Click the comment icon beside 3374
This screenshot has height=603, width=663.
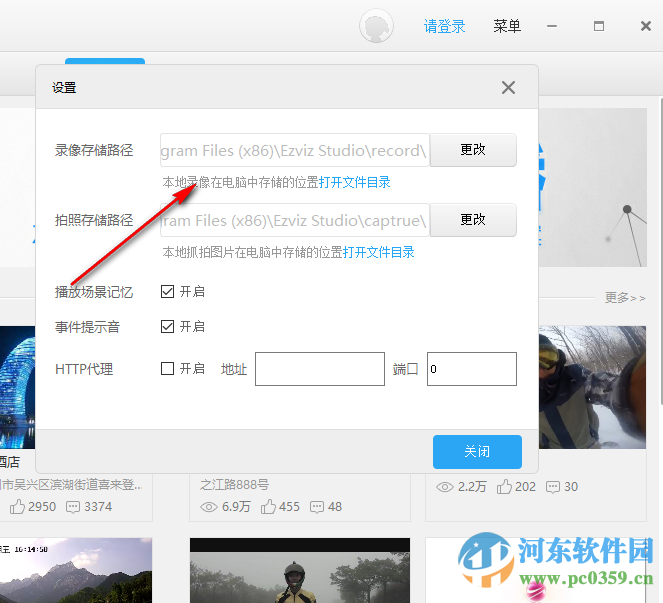(73, 507)
